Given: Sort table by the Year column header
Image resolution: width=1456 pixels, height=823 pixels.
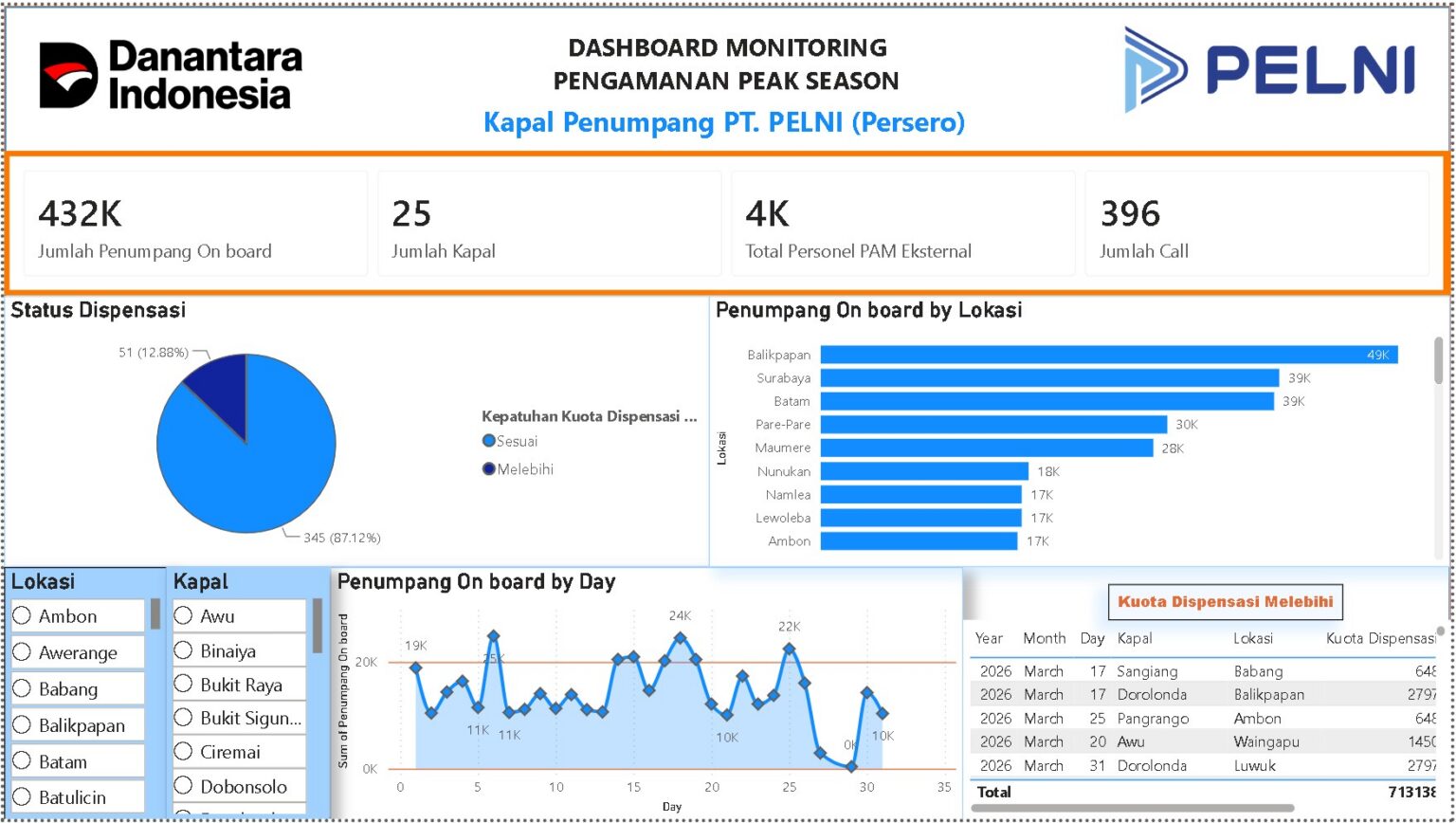Looking at the screenshot, I should [x=989, y=639].
